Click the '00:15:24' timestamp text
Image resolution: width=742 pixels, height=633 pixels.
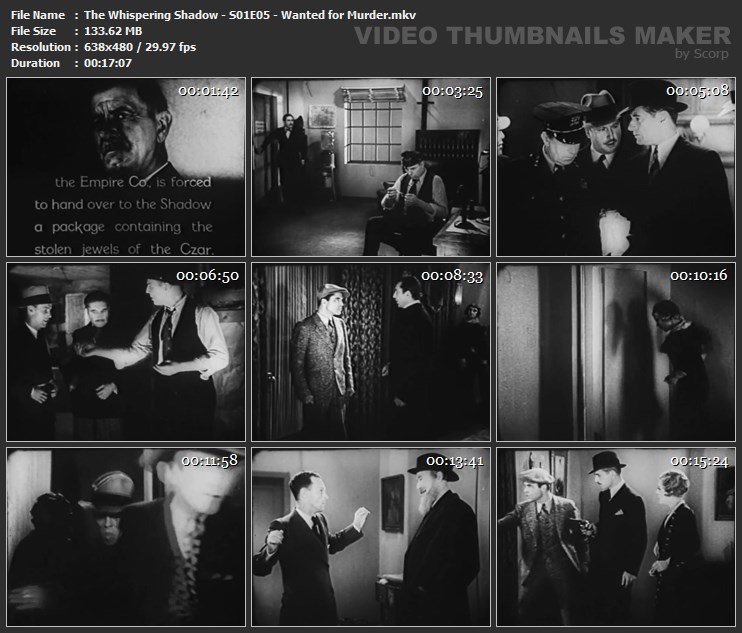point(699,461)
